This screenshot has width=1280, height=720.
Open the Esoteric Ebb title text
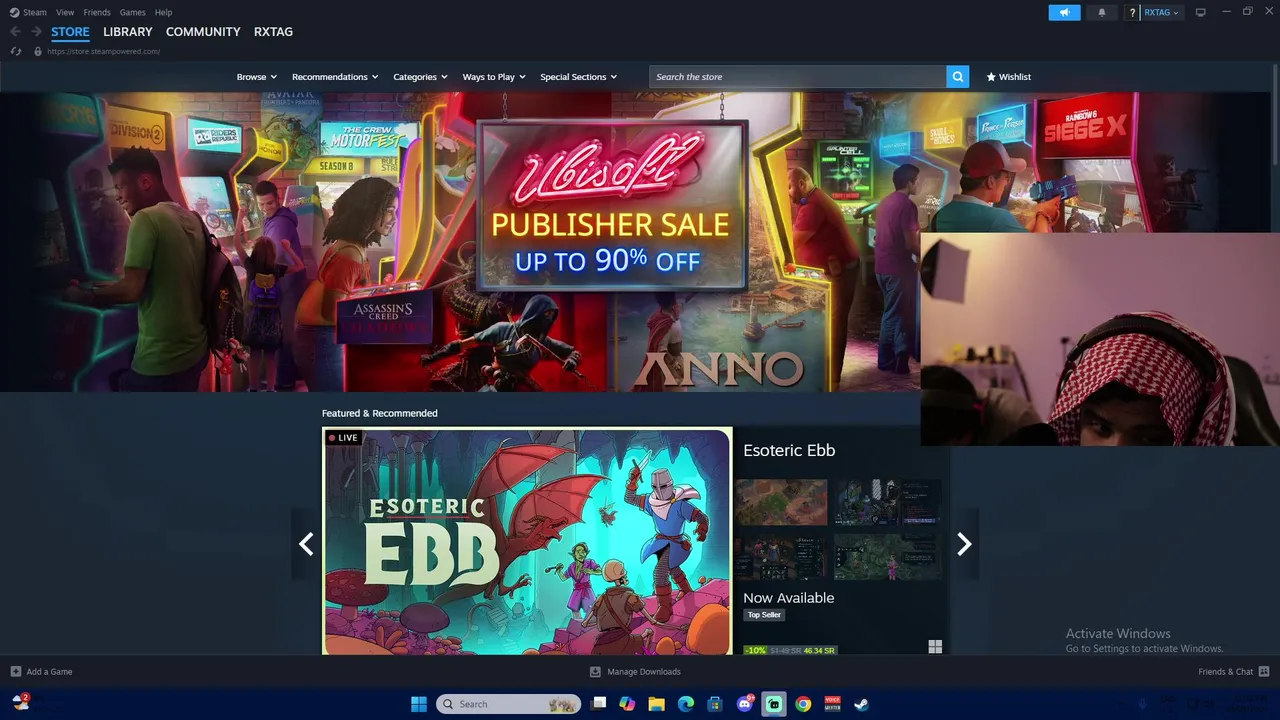(789, 450)
